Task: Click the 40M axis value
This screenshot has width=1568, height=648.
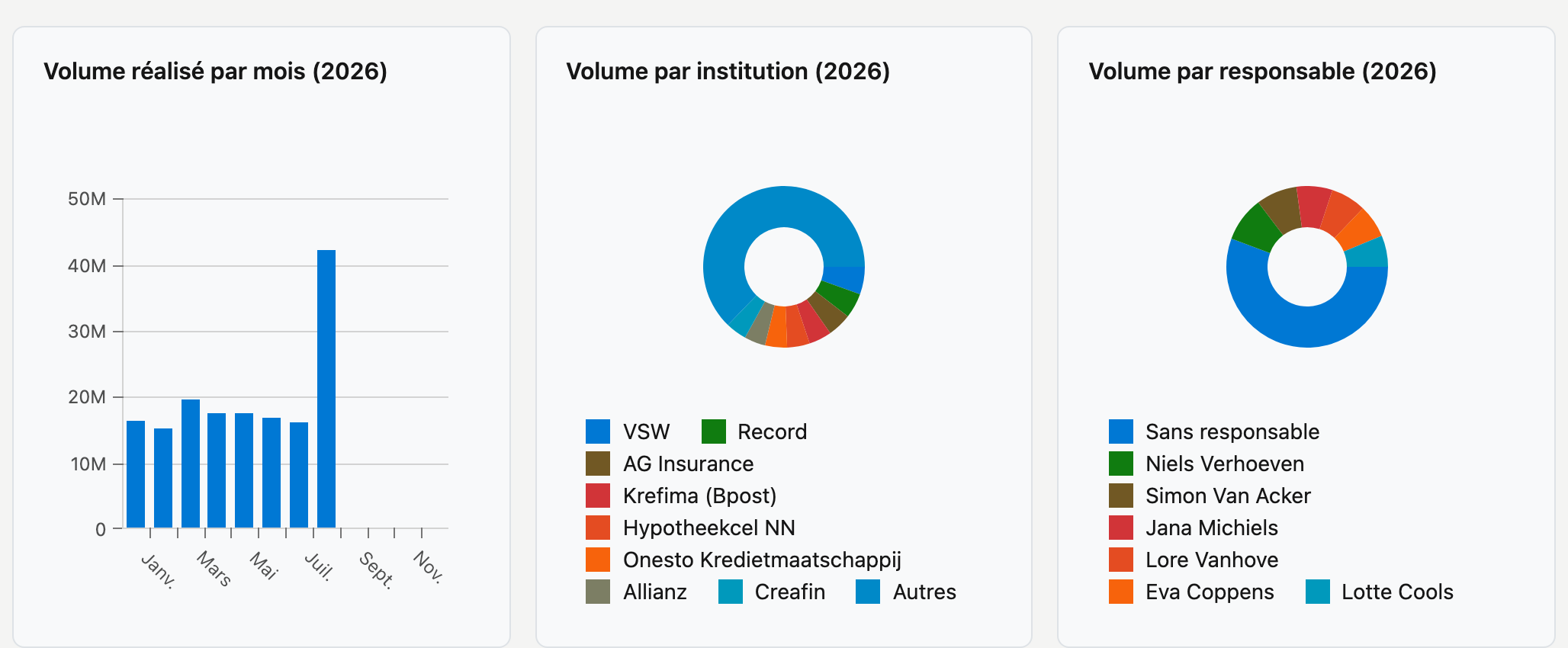Action: point(87,266)
